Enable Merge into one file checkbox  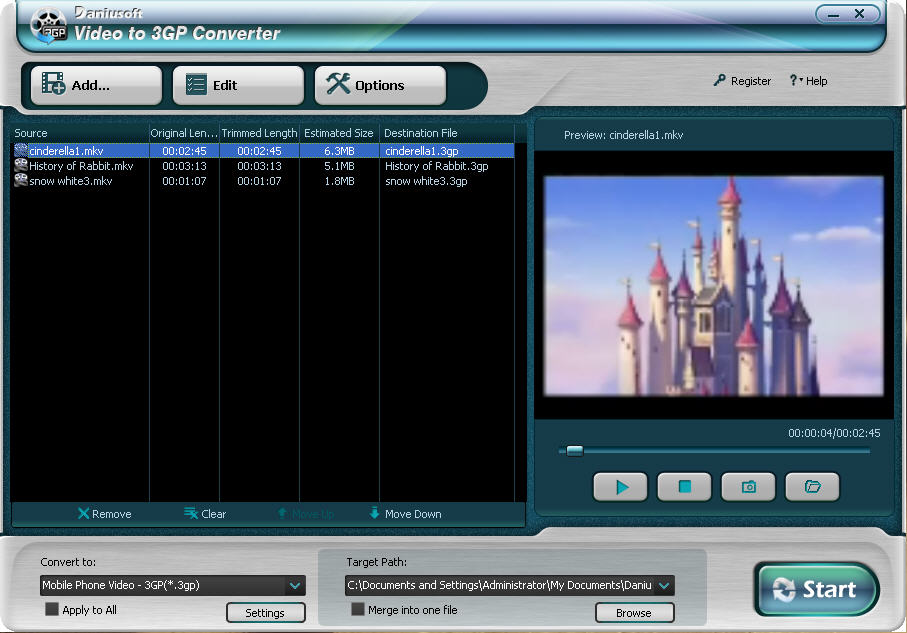tap(358, 609)
